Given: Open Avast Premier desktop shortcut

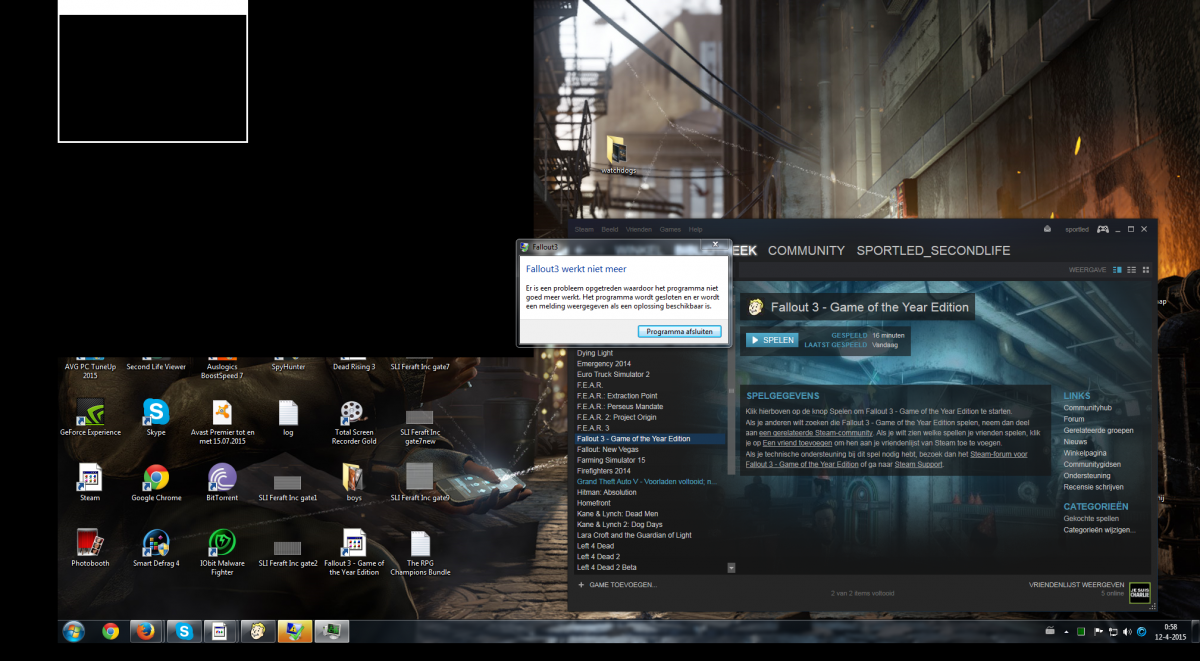Looking at the screenshot, I should (222, 422).
